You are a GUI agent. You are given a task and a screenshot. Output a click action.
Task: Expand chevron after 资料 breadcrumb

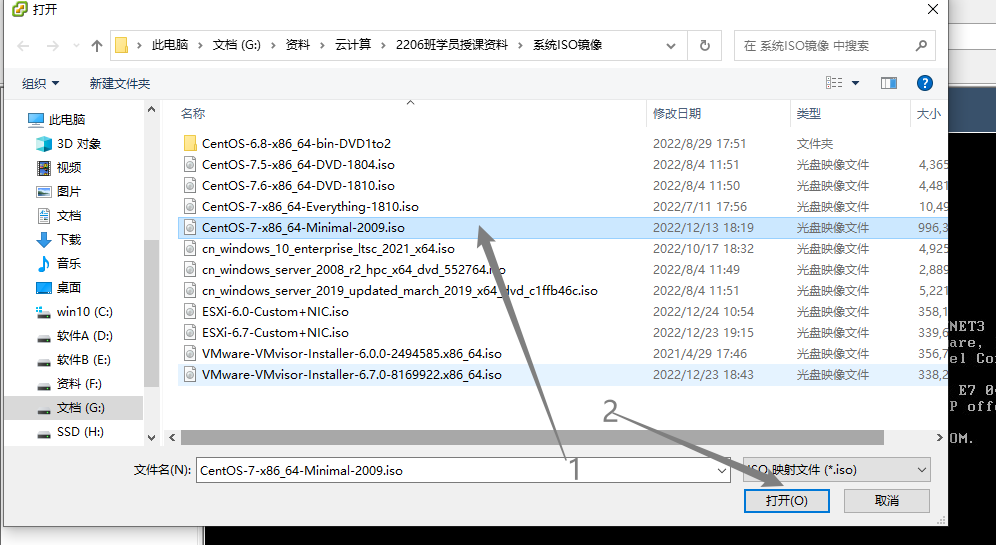pyautogui.click(x=322, y=45)
